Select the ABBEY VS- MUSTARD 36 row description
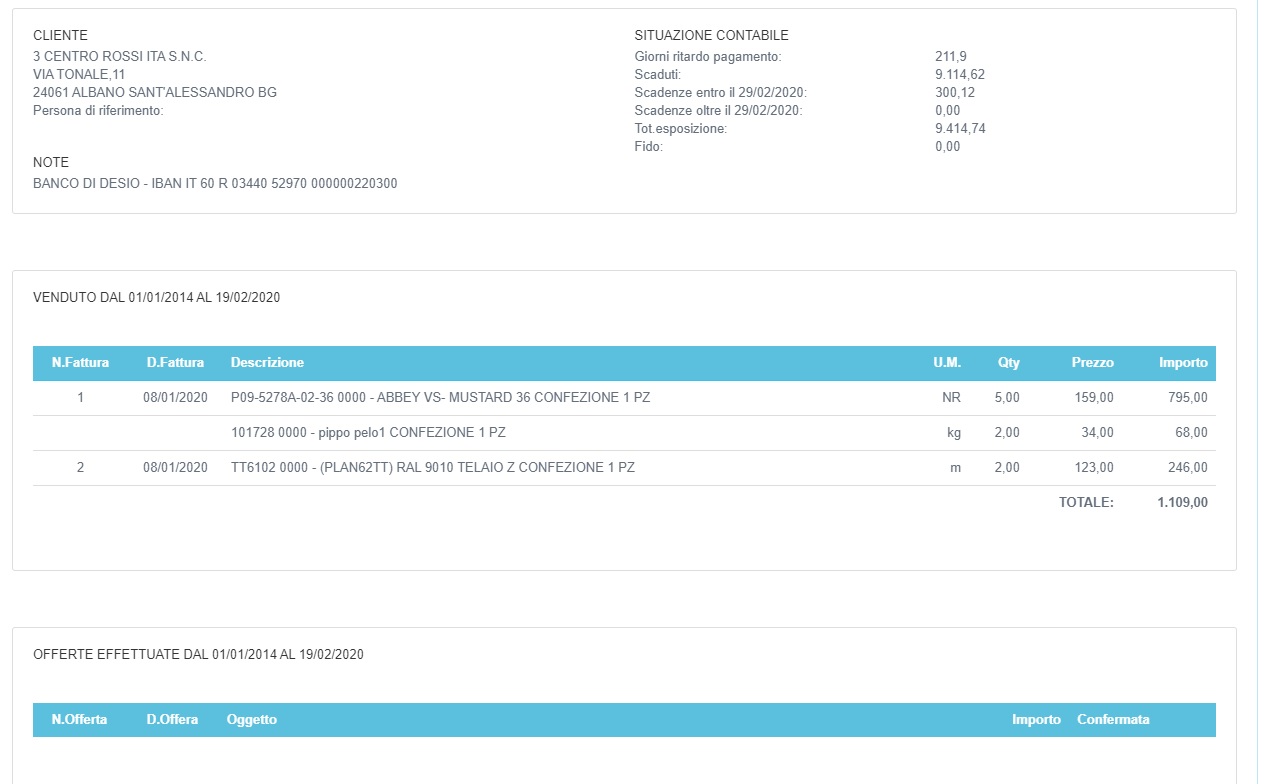This screenshot has height=784, width=1266. [440, 398]
